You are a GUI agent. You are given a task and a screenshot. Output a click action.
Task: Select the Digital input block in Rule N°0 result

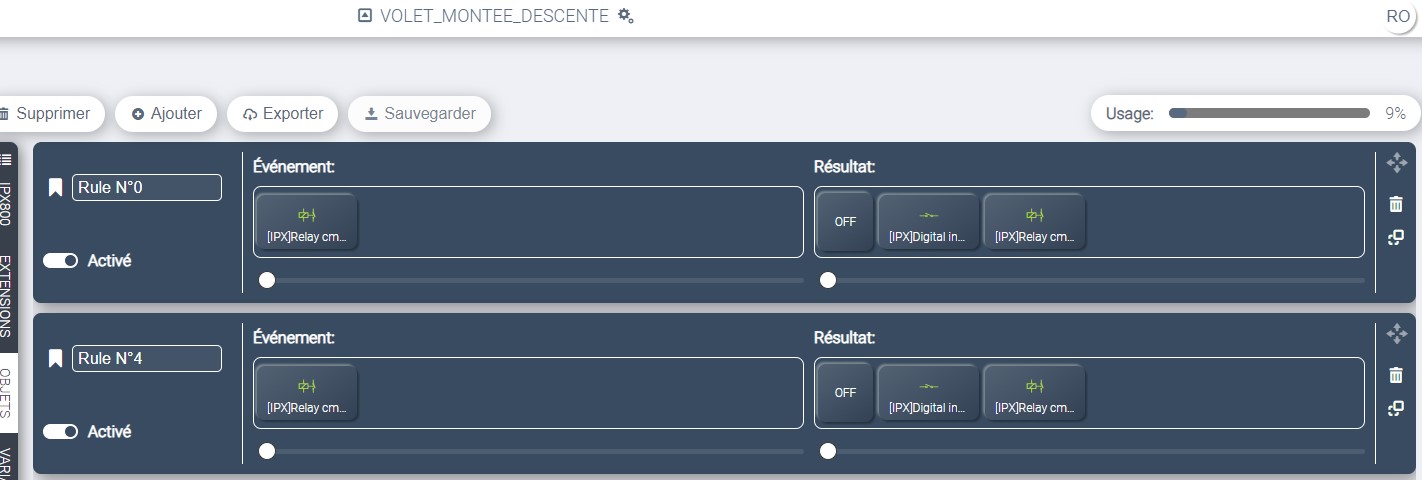[x=928, y=221]
